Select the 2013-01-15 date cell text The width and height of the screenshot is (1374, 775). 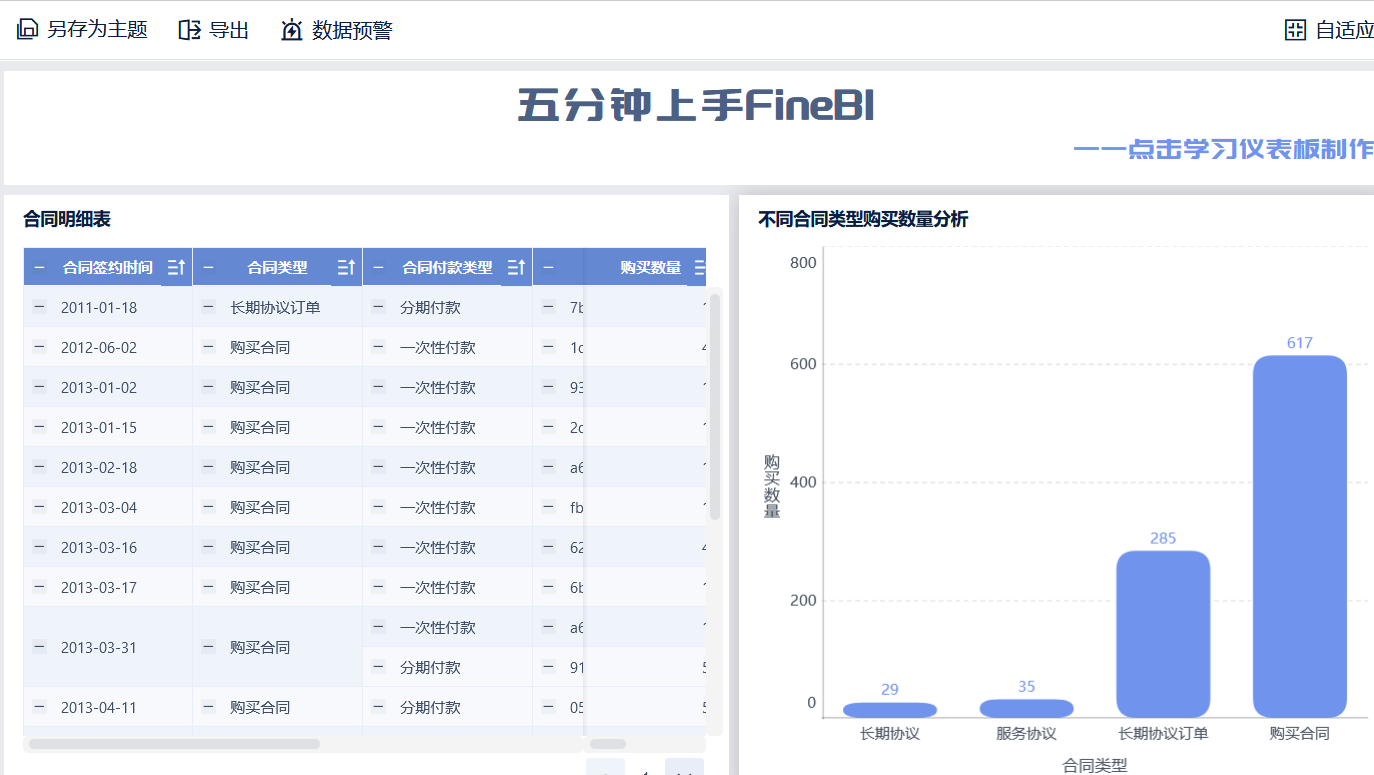[99, 428]
